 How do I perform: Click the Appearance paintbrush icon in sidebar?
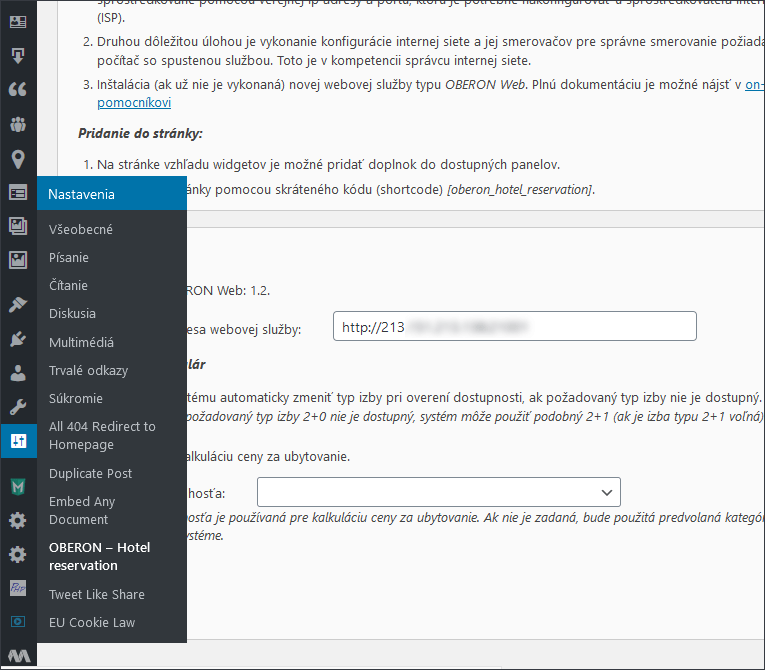pos(18,305)
